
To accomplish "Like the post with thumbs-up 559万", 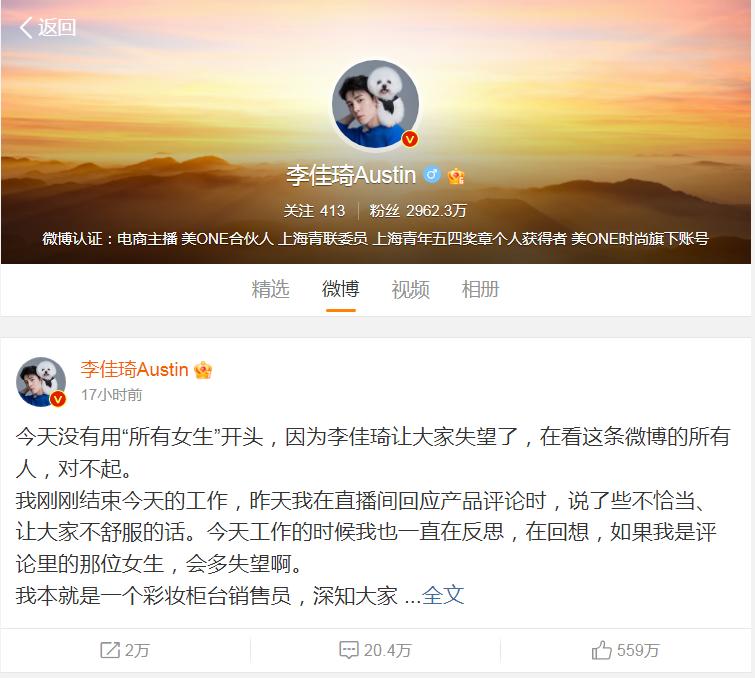I will point(625,650).
